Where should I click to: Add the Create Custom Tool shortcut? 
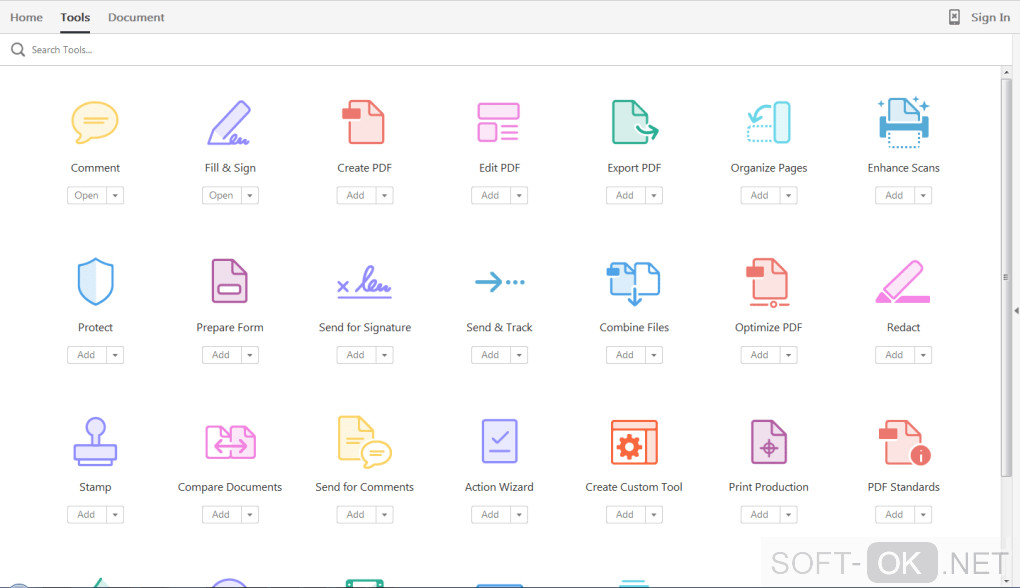[625, 514]
